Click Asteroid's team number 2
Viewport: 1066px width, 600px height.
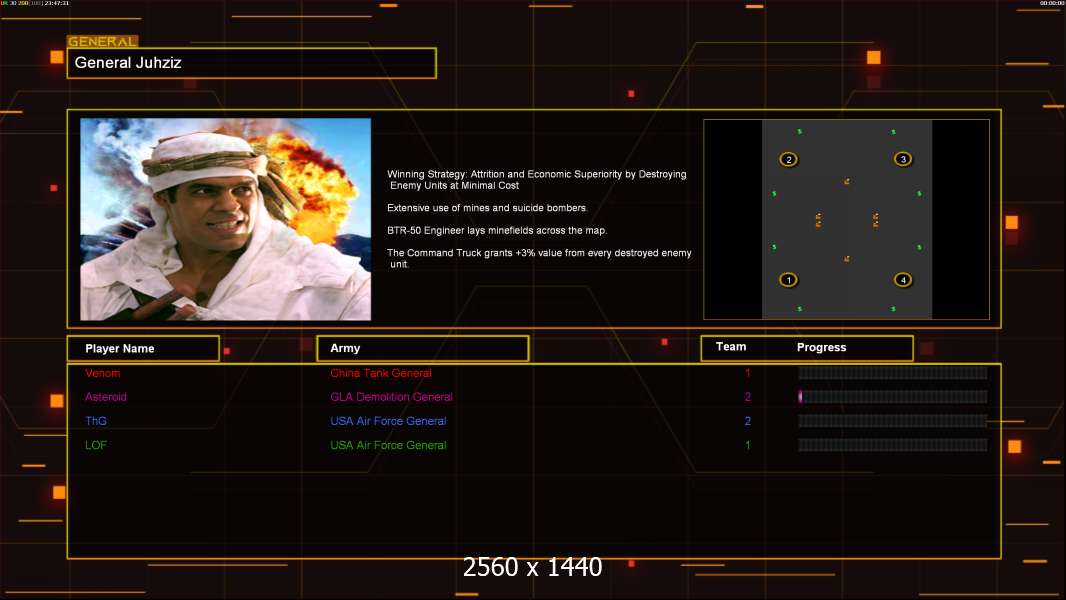(x=748, y=397)
